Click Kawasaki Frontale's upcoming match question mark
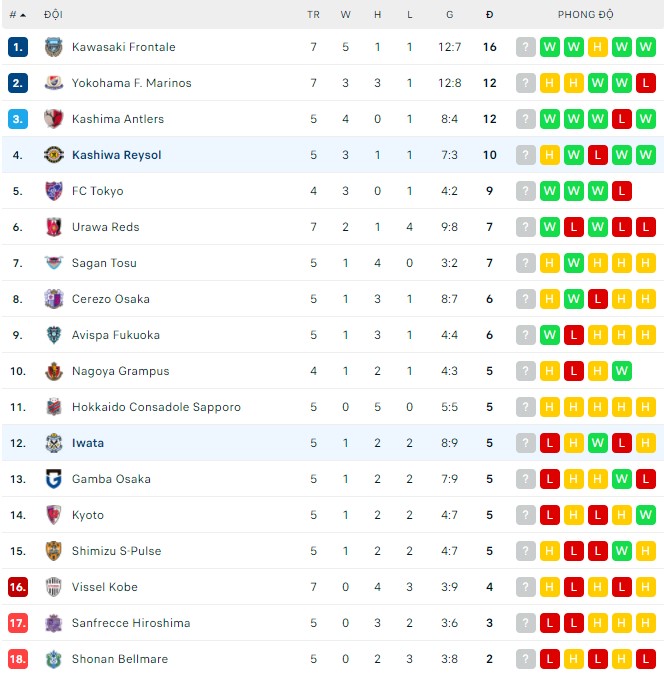This screenshot has height=675, width=664. pyautogui.click(x=526, y=47)
